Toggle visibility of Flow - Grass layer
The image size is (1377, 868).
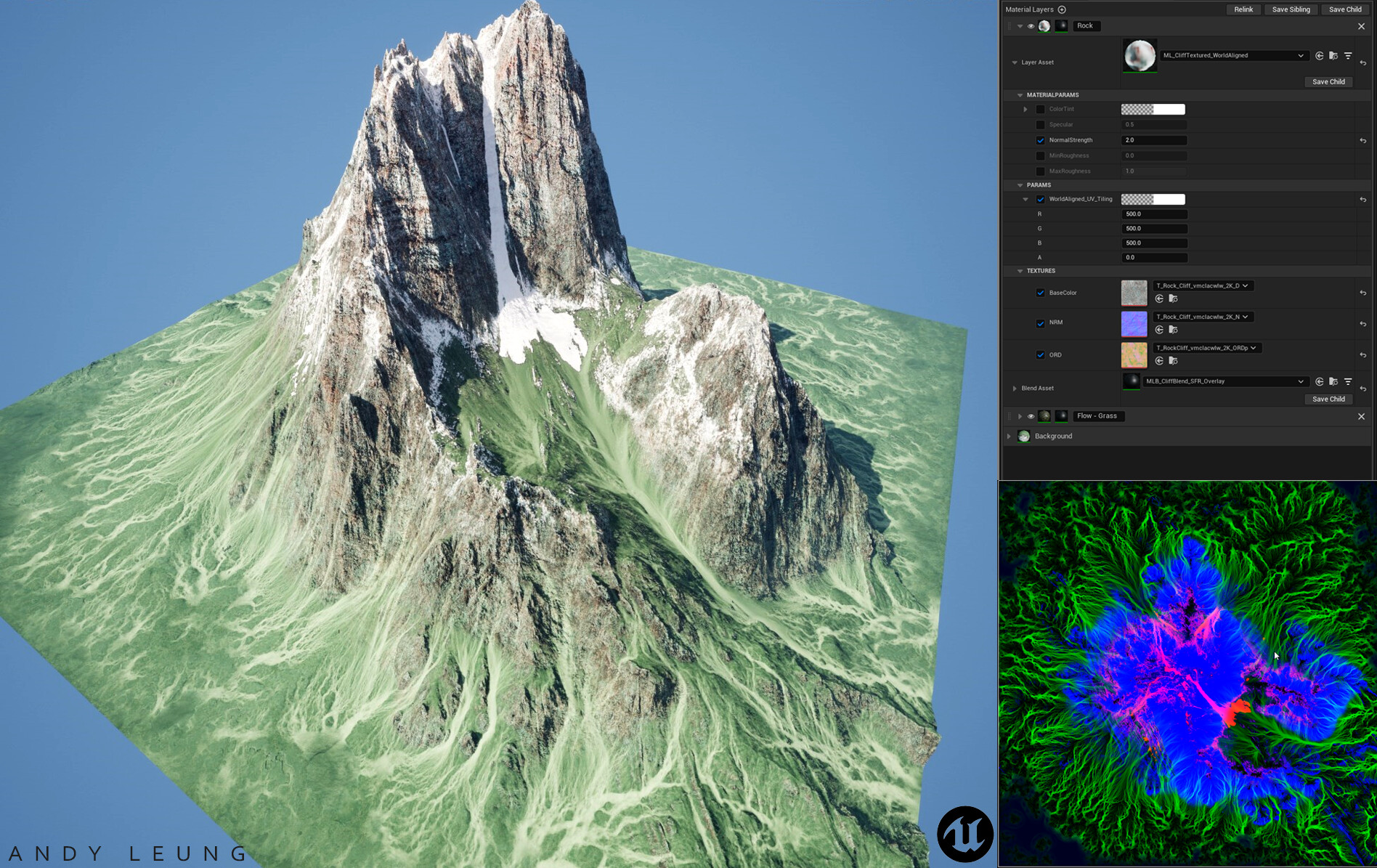[x=1030, y=416]
